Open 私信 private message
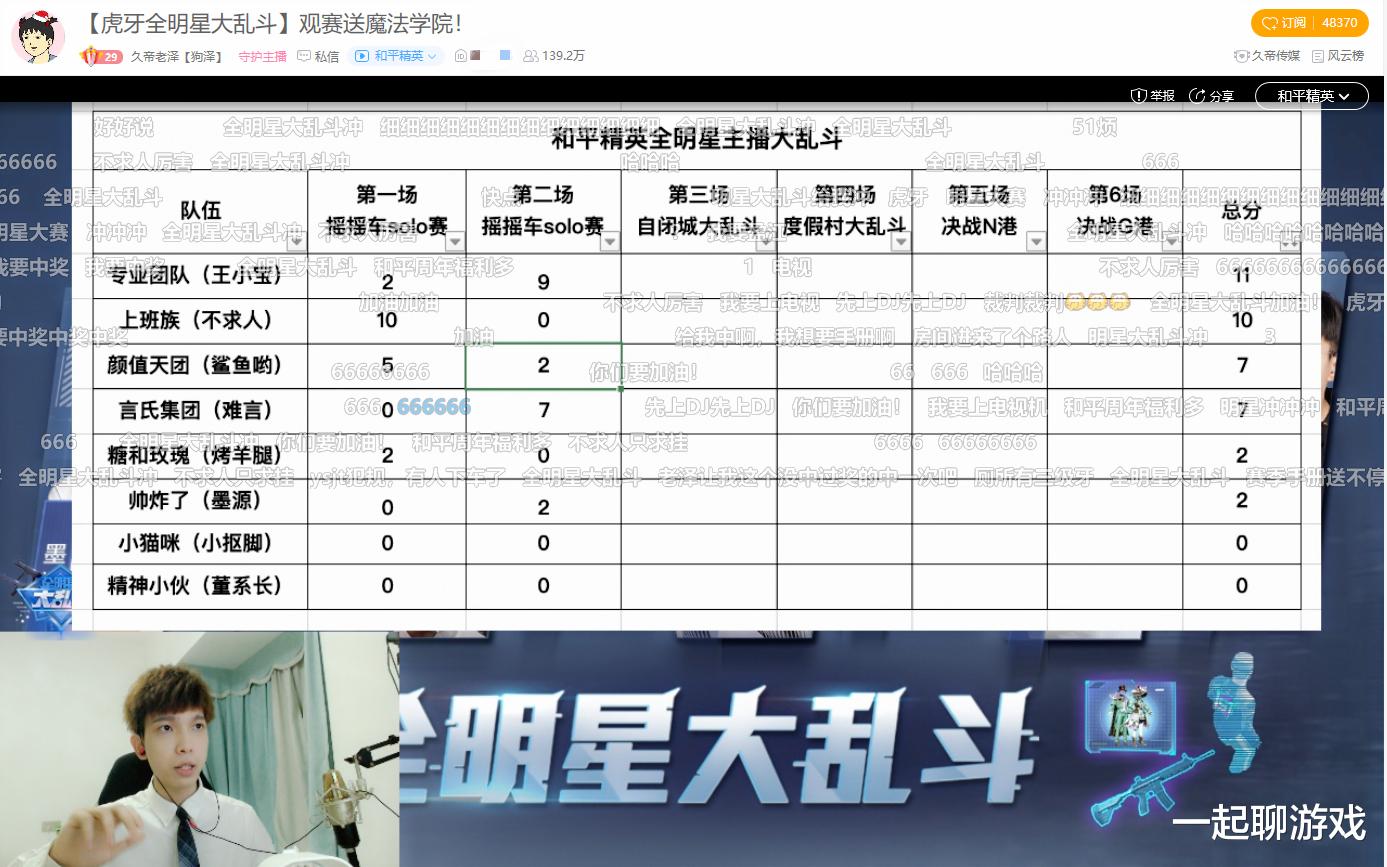 click(x=319, y=56)
